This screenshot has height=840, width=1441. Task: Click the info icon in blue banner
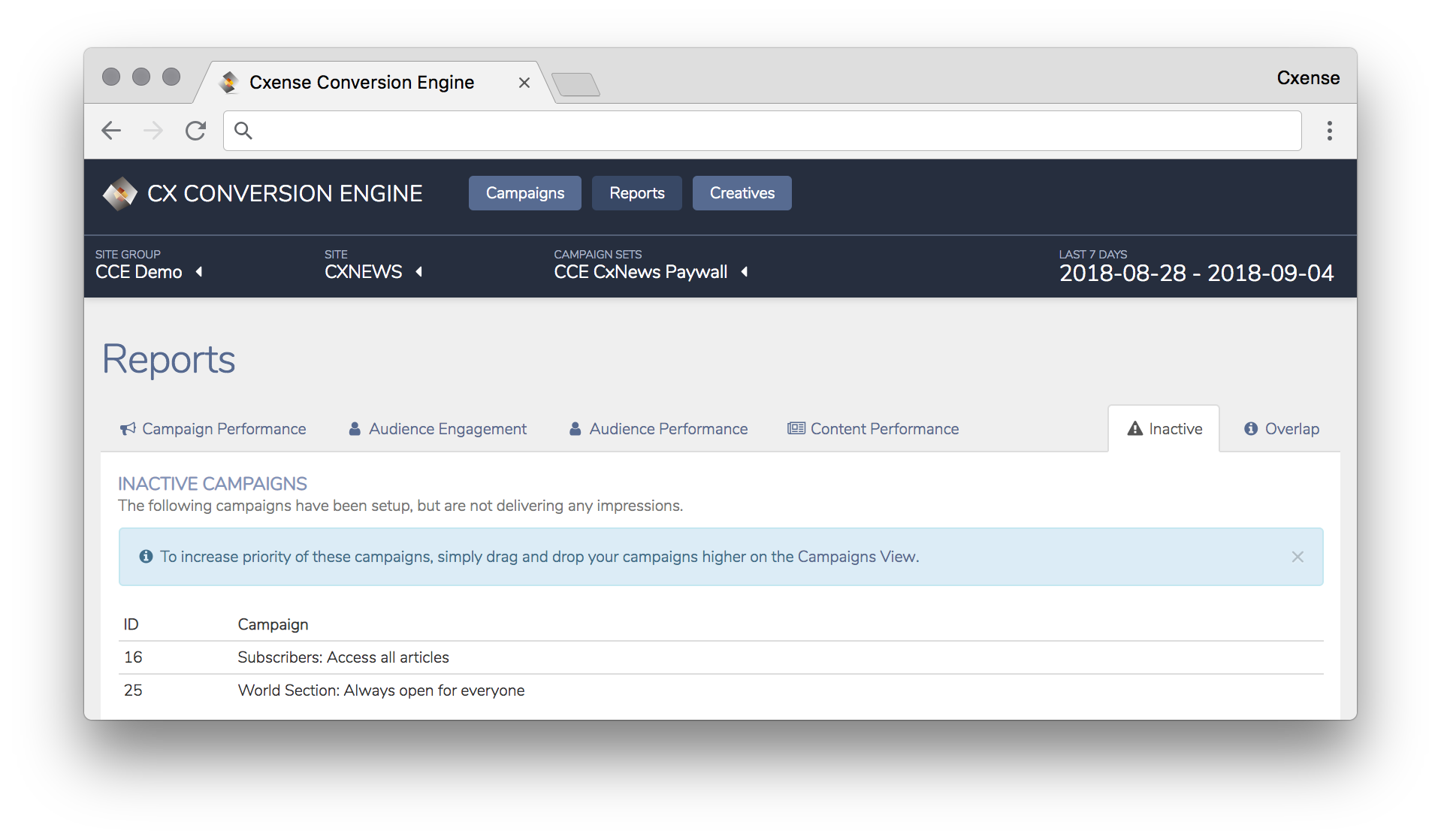pos(146,556)
